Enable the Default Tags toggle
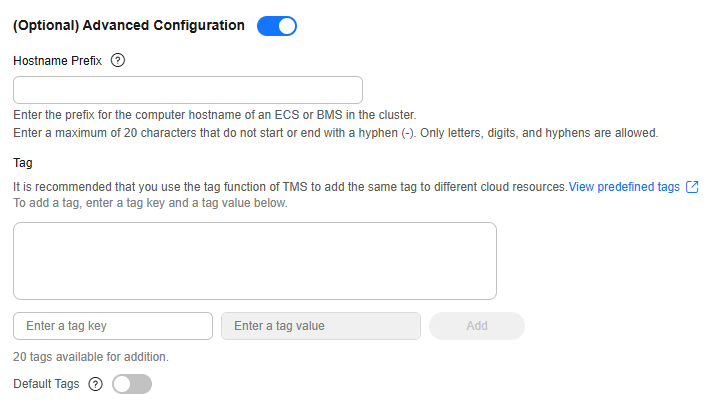The image size is (726, 406). click(x=132, y=384)
